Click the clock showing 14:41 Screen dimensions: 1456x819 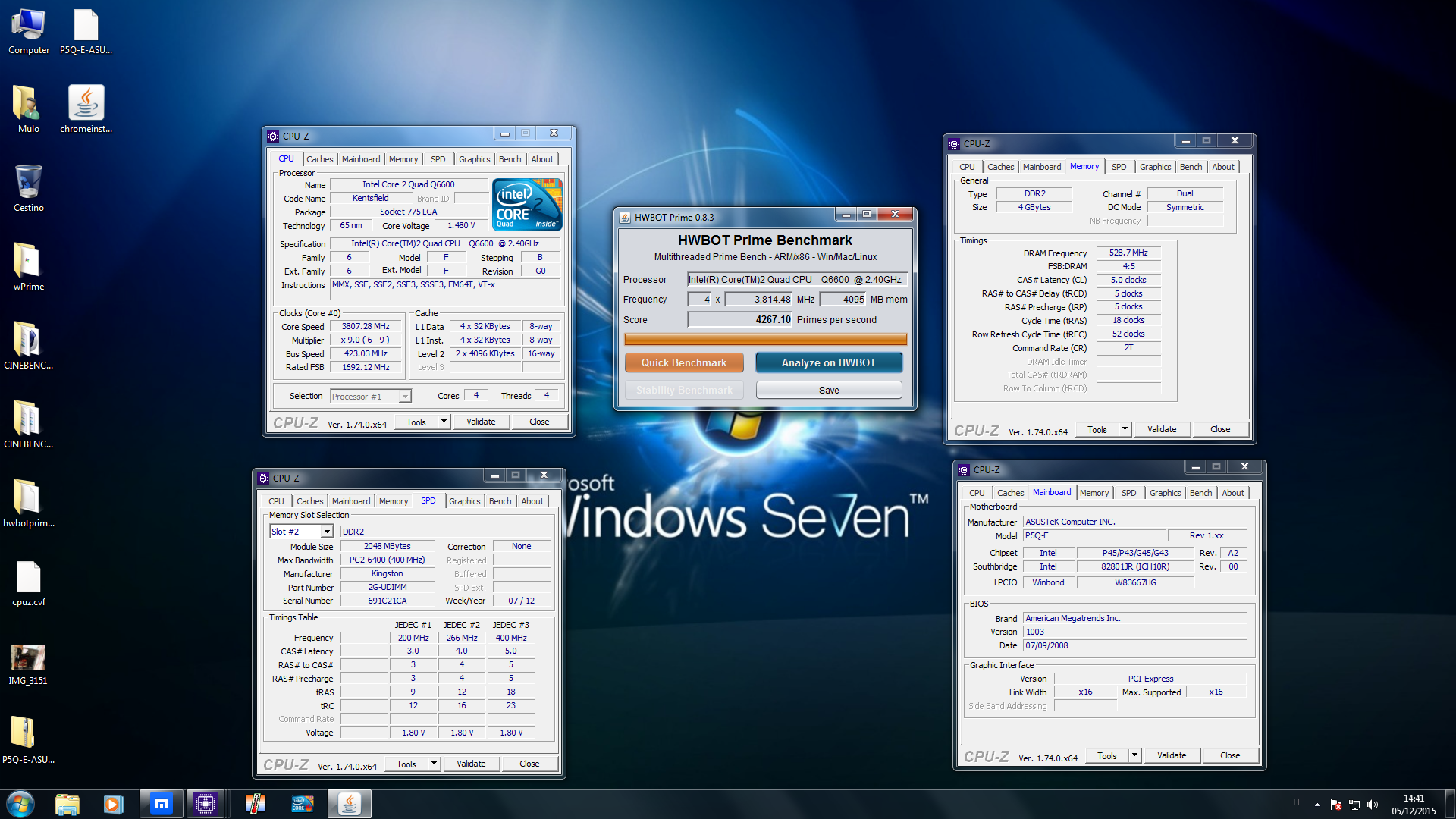point(1414,799)
